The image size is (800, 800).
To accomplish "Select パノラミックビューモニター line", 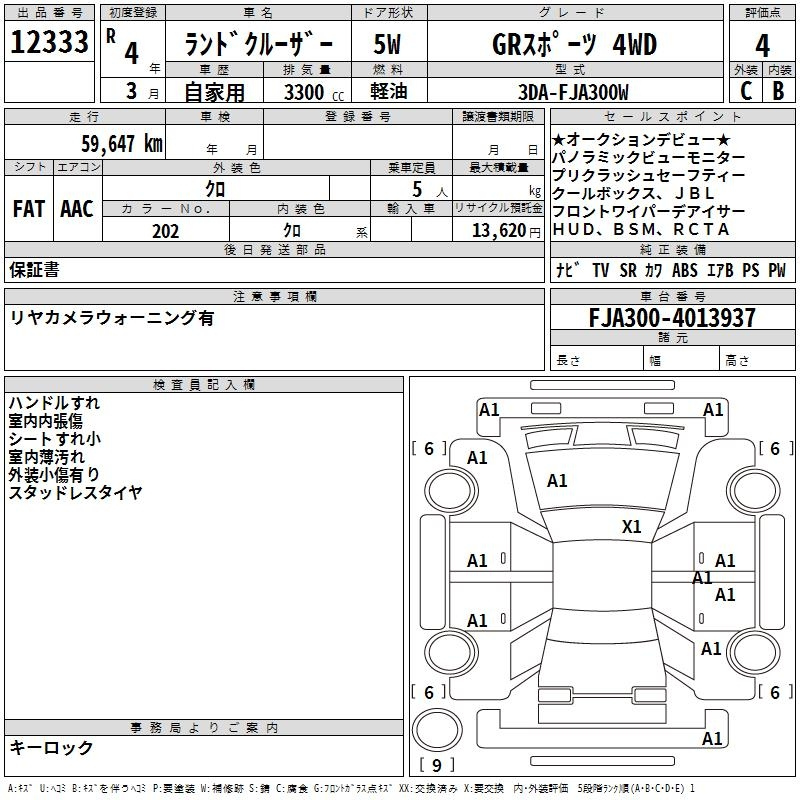I will 648,157.
